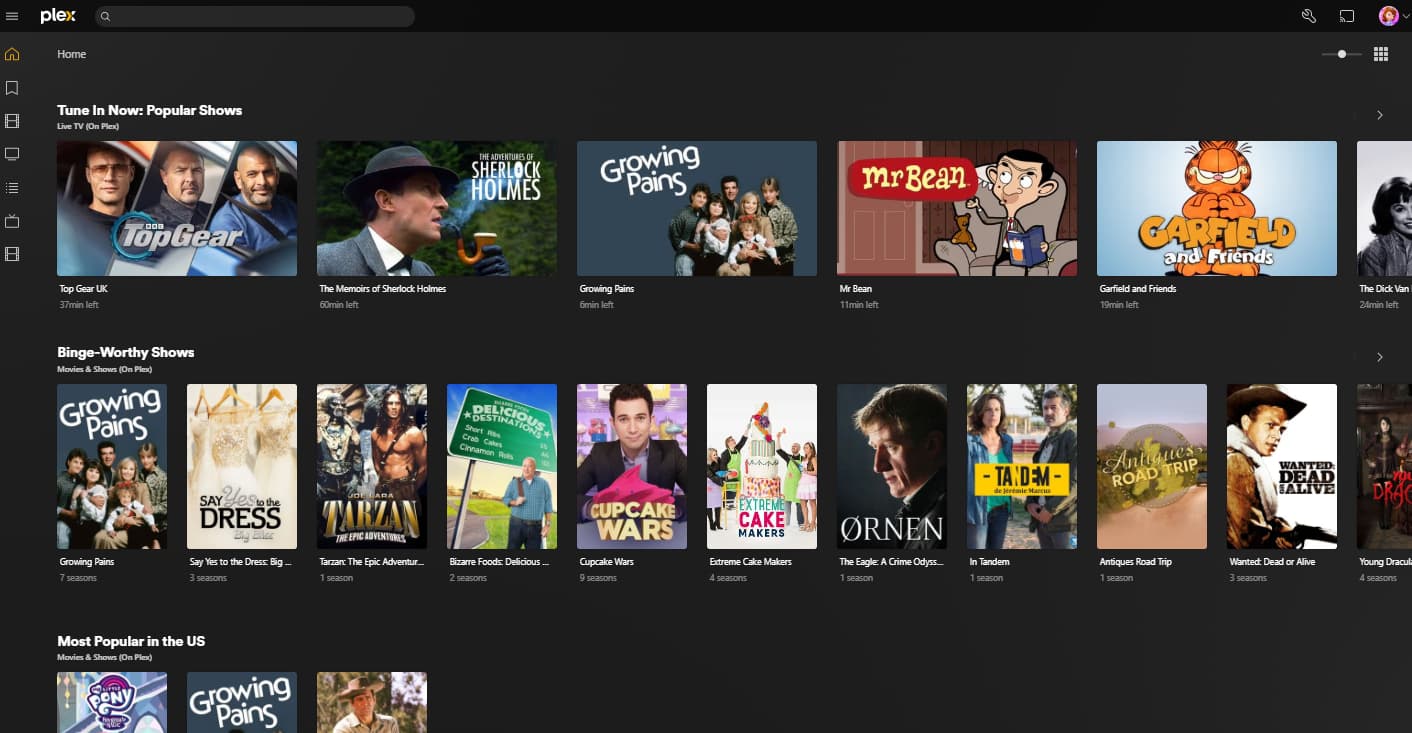Click the "19min left" text under Garfield
The width and height of the screenshot is (1412, 733).
(x=1119, y=305)
